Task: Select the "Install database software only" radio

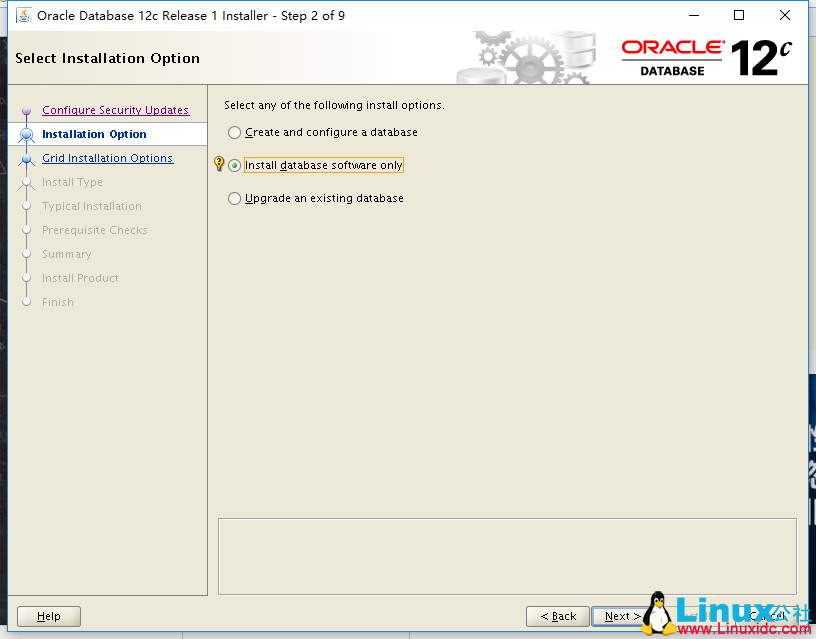Action: click(x=233, y=165)
